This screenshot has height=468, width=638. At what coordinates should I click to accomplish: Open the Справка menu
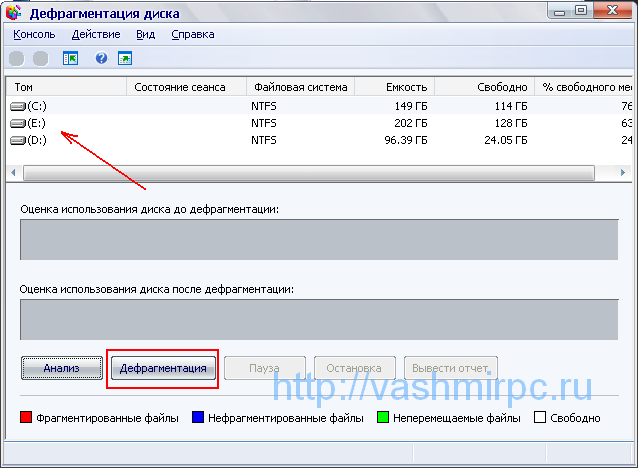193,35
